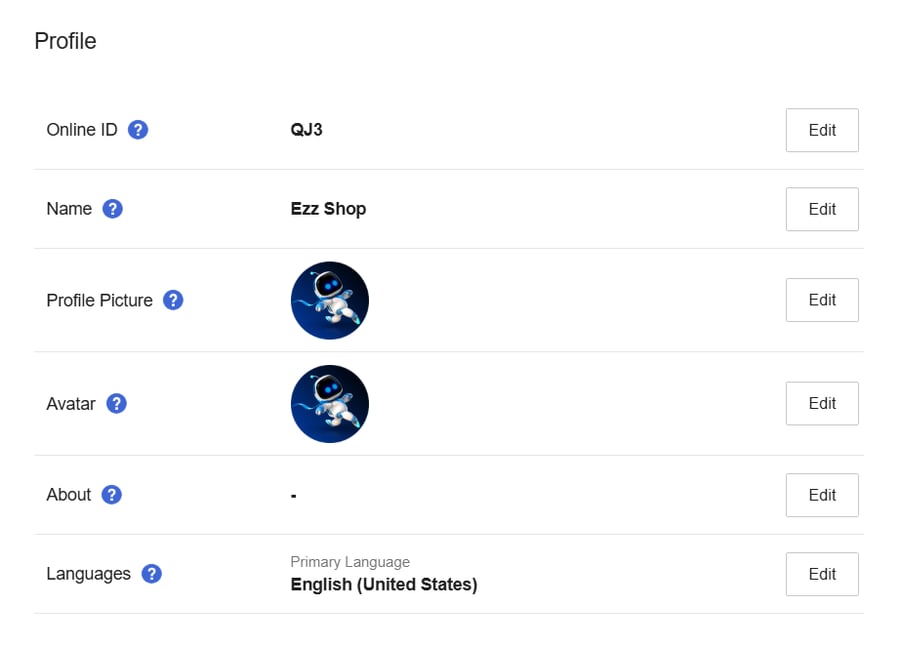This screenshot has height=646, width=900.
Task: Edit the Online ID QJ3
Action: pyautogui.click(x=822, y=130)
